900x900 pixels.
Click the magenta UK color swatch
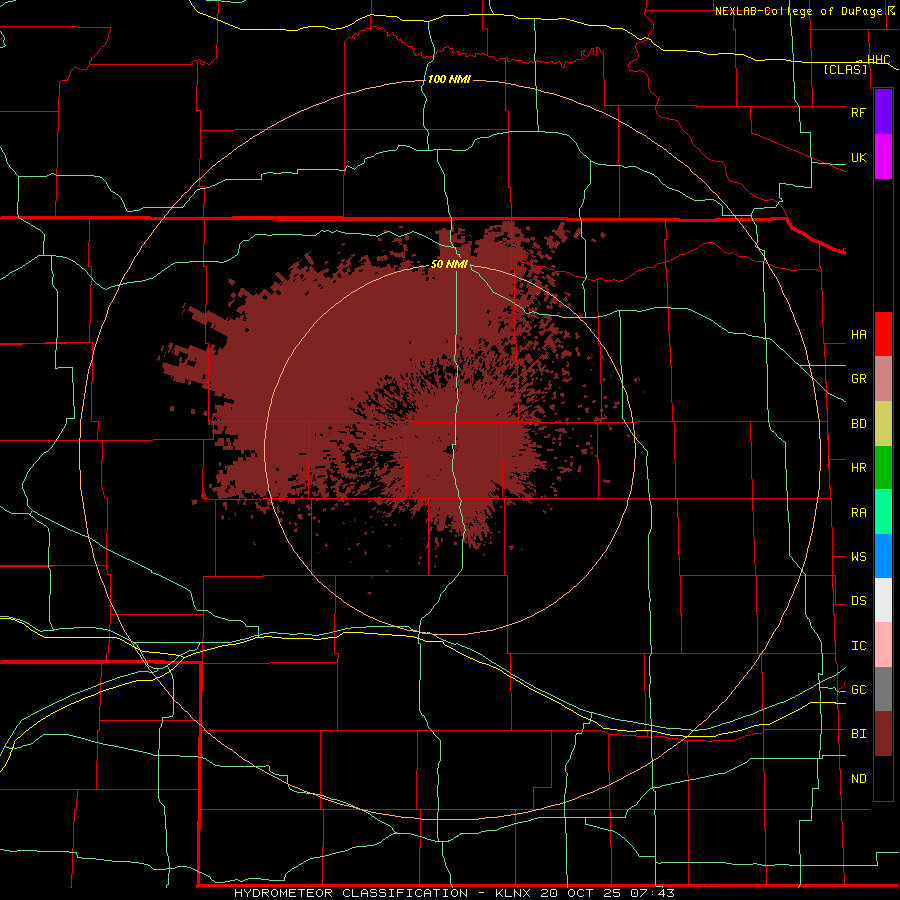click(x=883, y=157)
